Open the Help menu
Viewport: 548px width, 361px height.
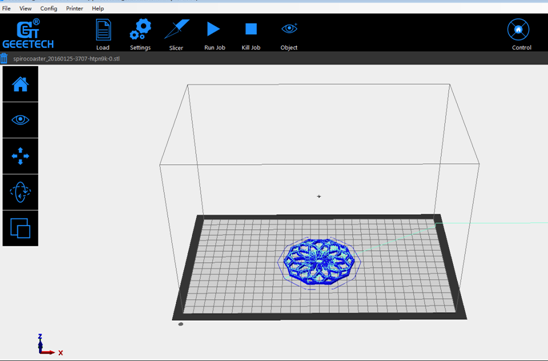pos(98,8)
